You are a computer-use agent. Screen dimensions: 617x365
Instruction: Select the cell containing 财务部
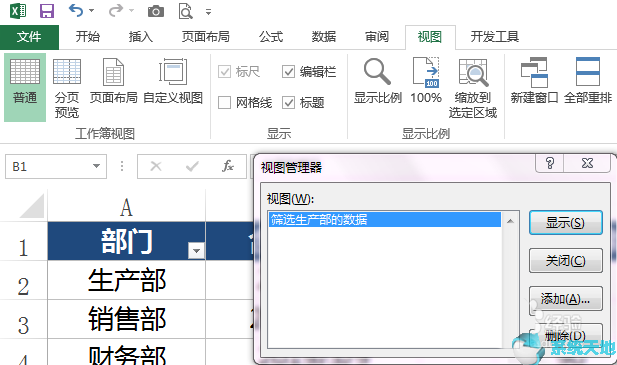(126, 352)
